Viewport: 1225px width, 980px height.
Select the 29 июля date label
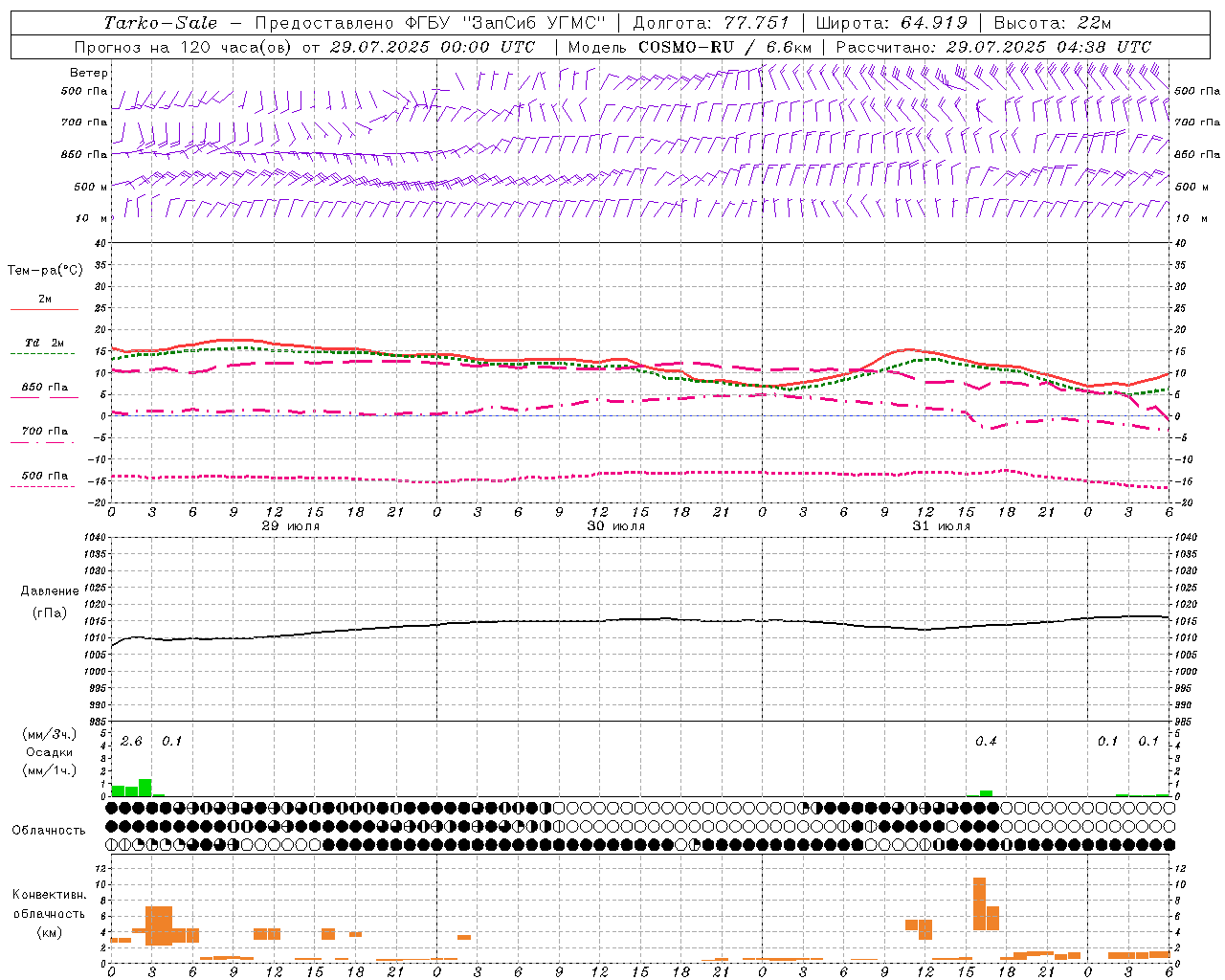(x=291, y=526)
